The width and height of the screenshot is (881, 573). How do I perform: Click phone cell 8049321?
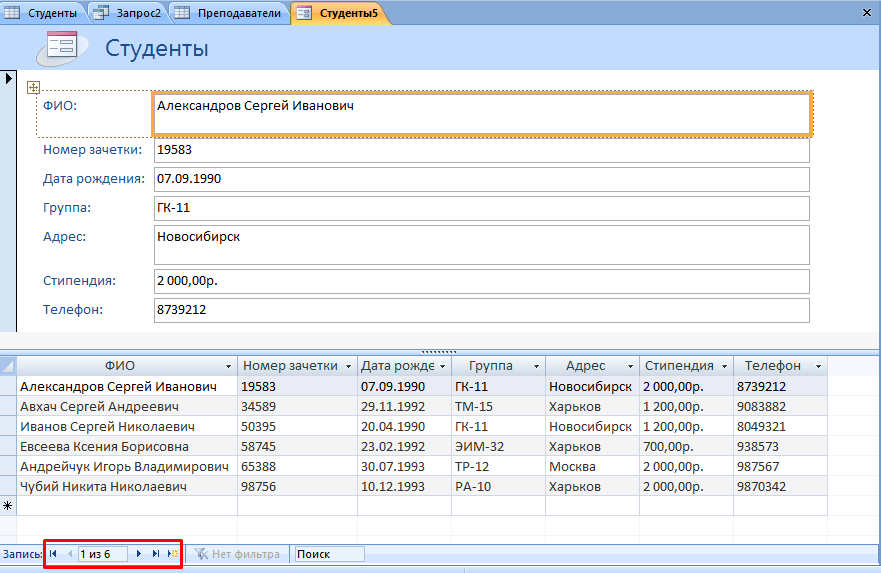tap(780, 426)
